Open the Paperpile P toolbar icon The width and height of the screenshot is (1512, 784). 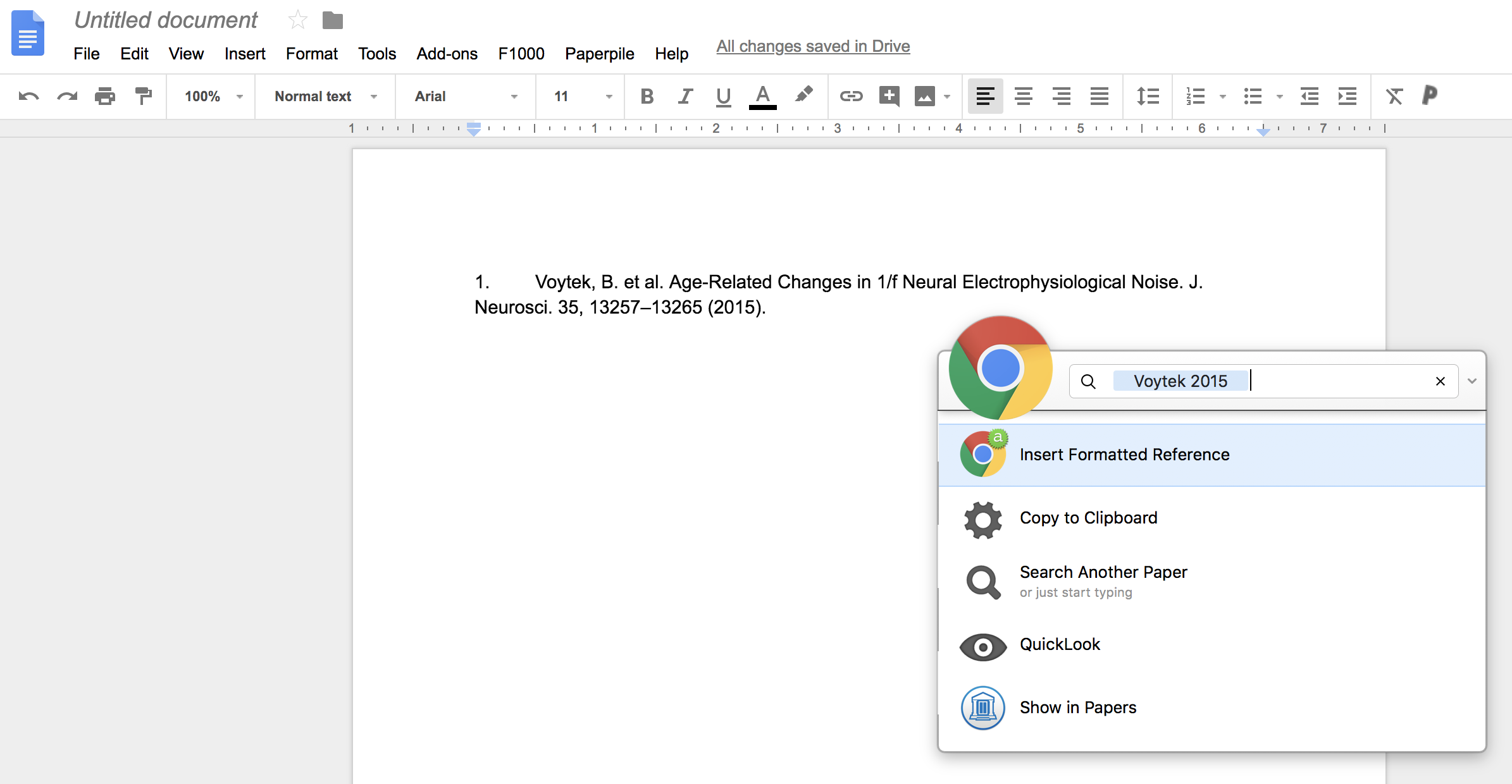click(x=1430, y=95)
